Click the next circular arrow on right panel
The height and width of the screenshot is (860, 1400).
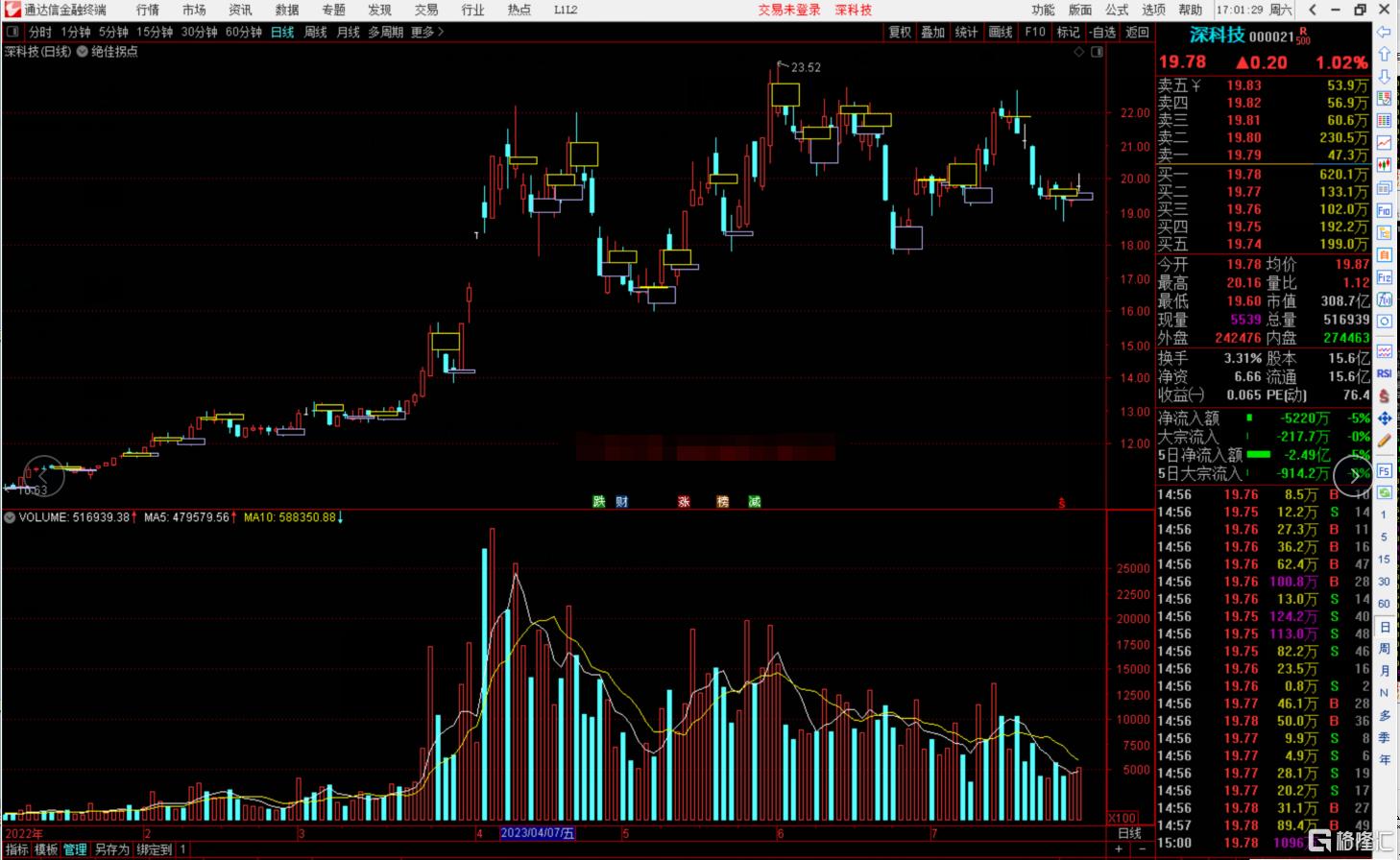1353,475
